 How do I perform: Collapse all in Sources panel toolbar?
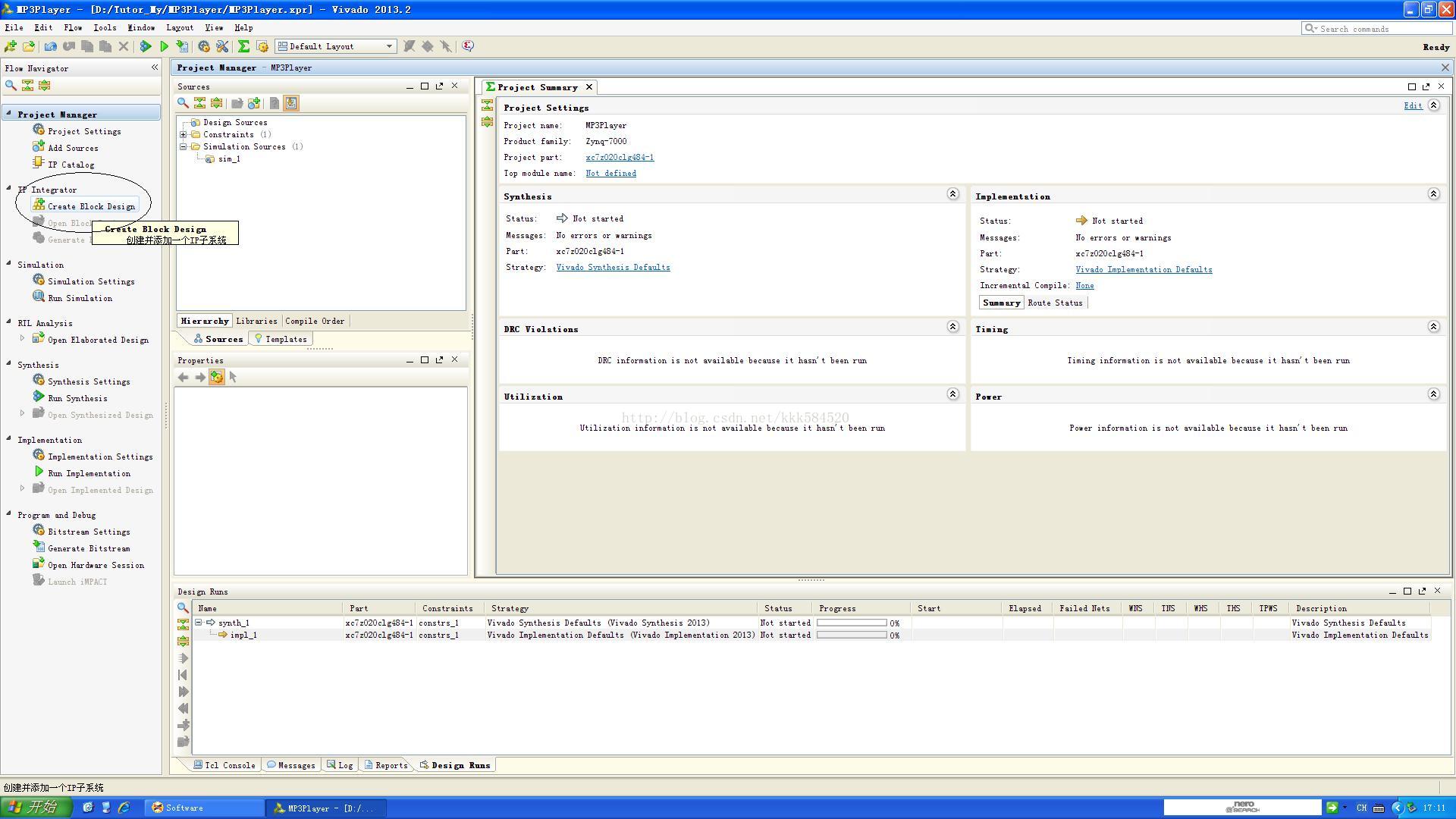tap(199, 103)
